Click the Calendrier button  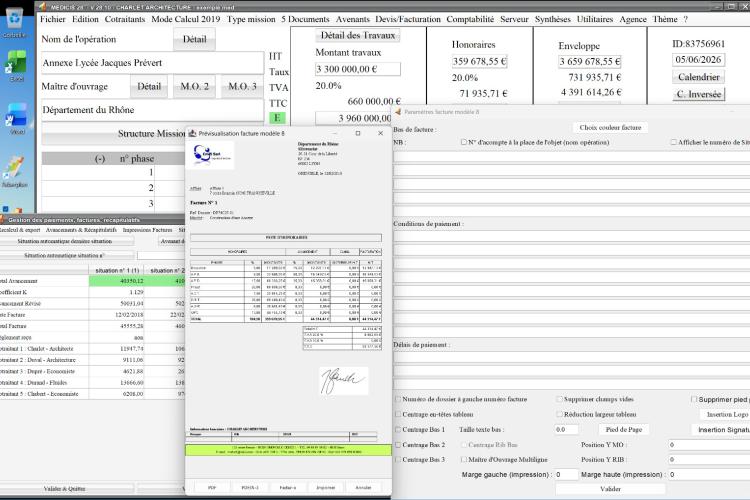[x=699, y=77]
